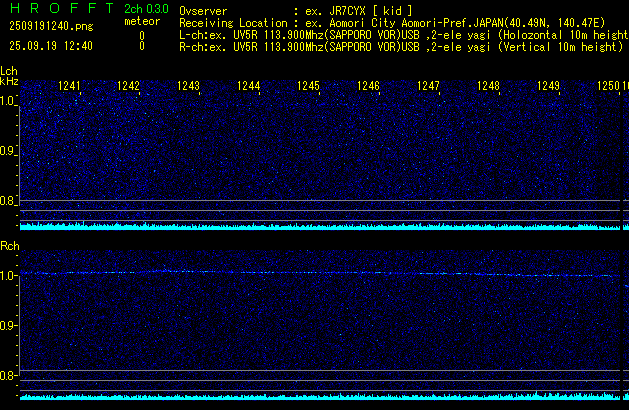Click the 25.09.19 12:40 timestamp

tap(50, 46)
